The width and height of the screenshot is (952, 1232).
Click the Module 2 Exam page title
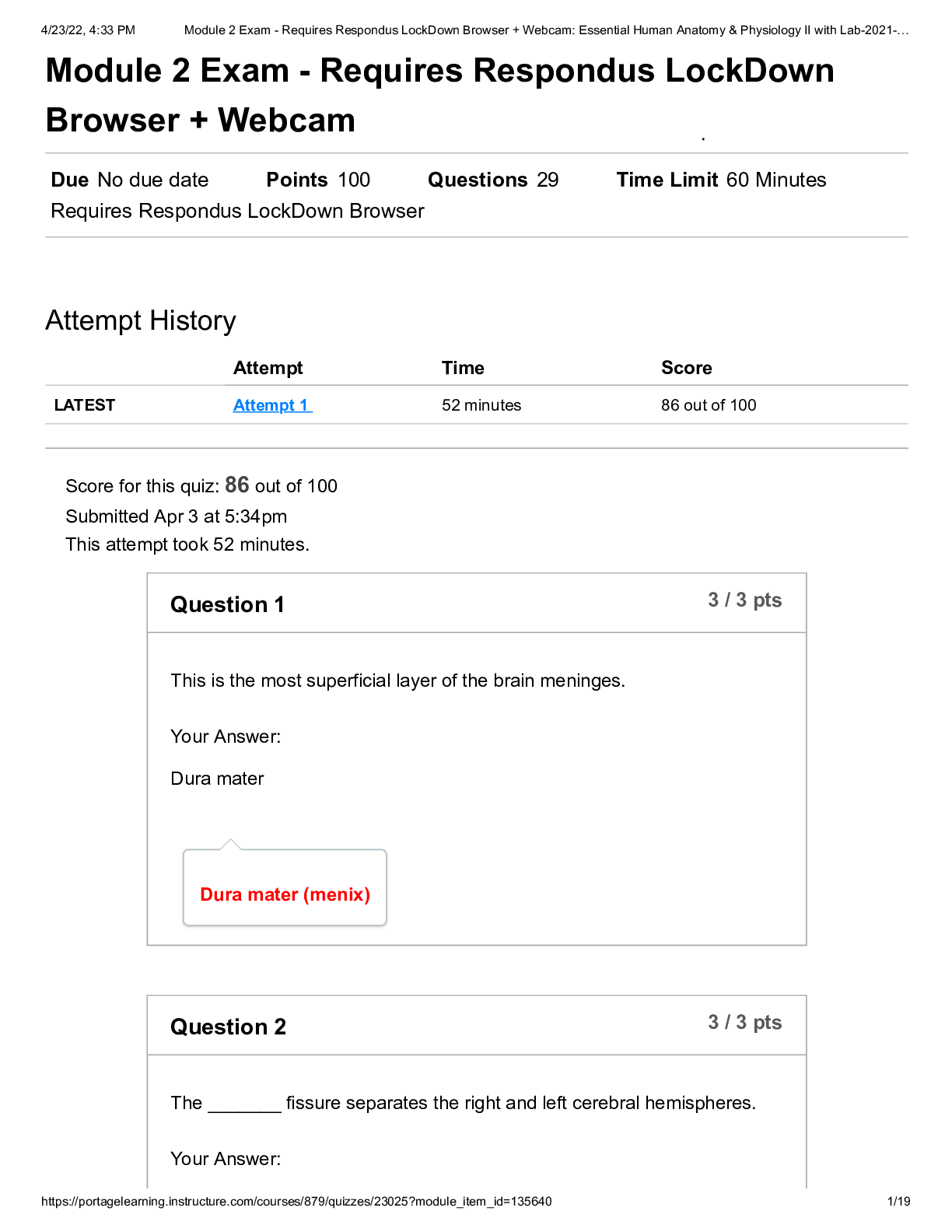coord(439,95)
